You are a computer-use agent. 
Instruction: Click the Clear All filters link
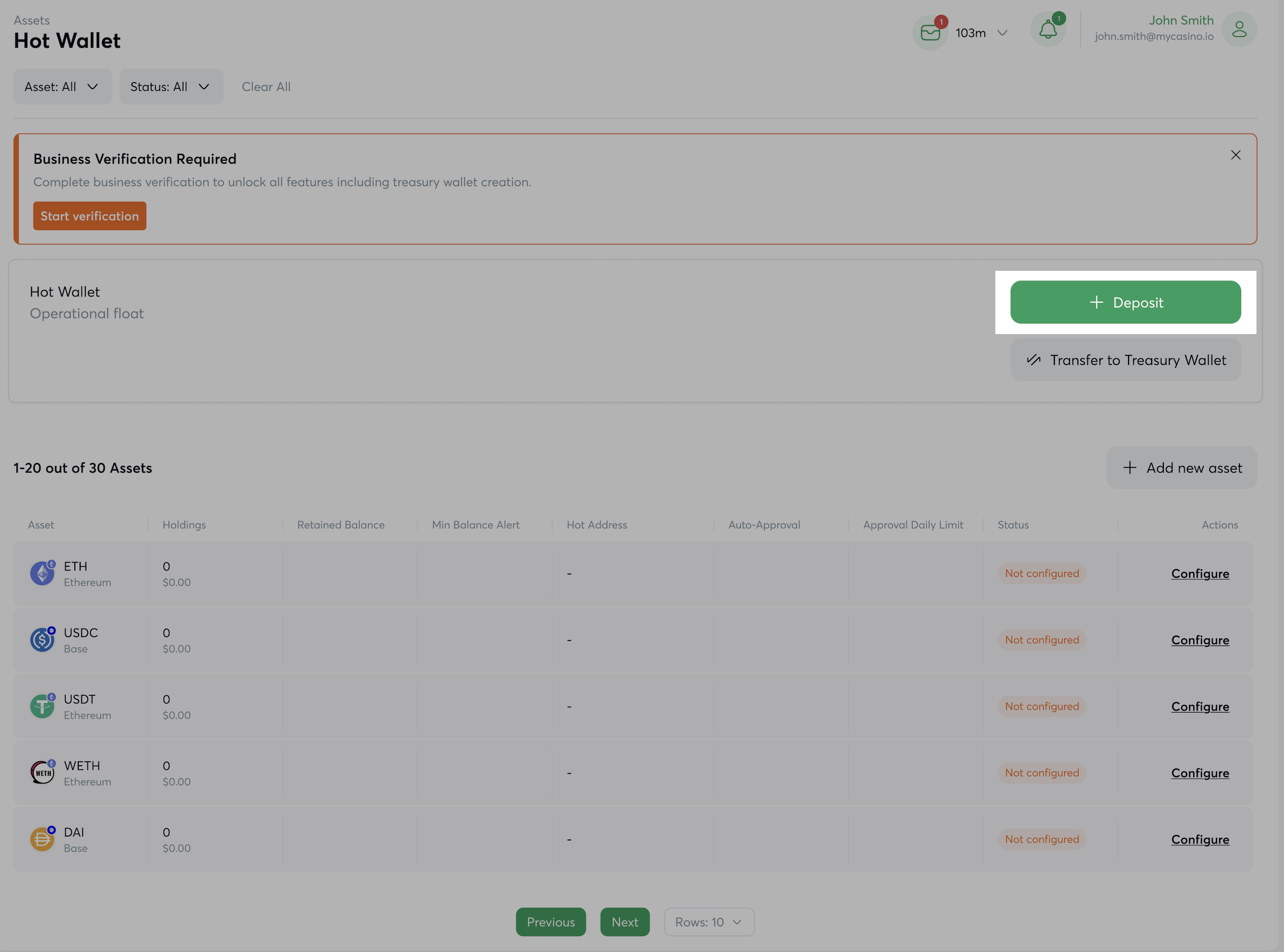pyautogui.click(x=265, y=86)
